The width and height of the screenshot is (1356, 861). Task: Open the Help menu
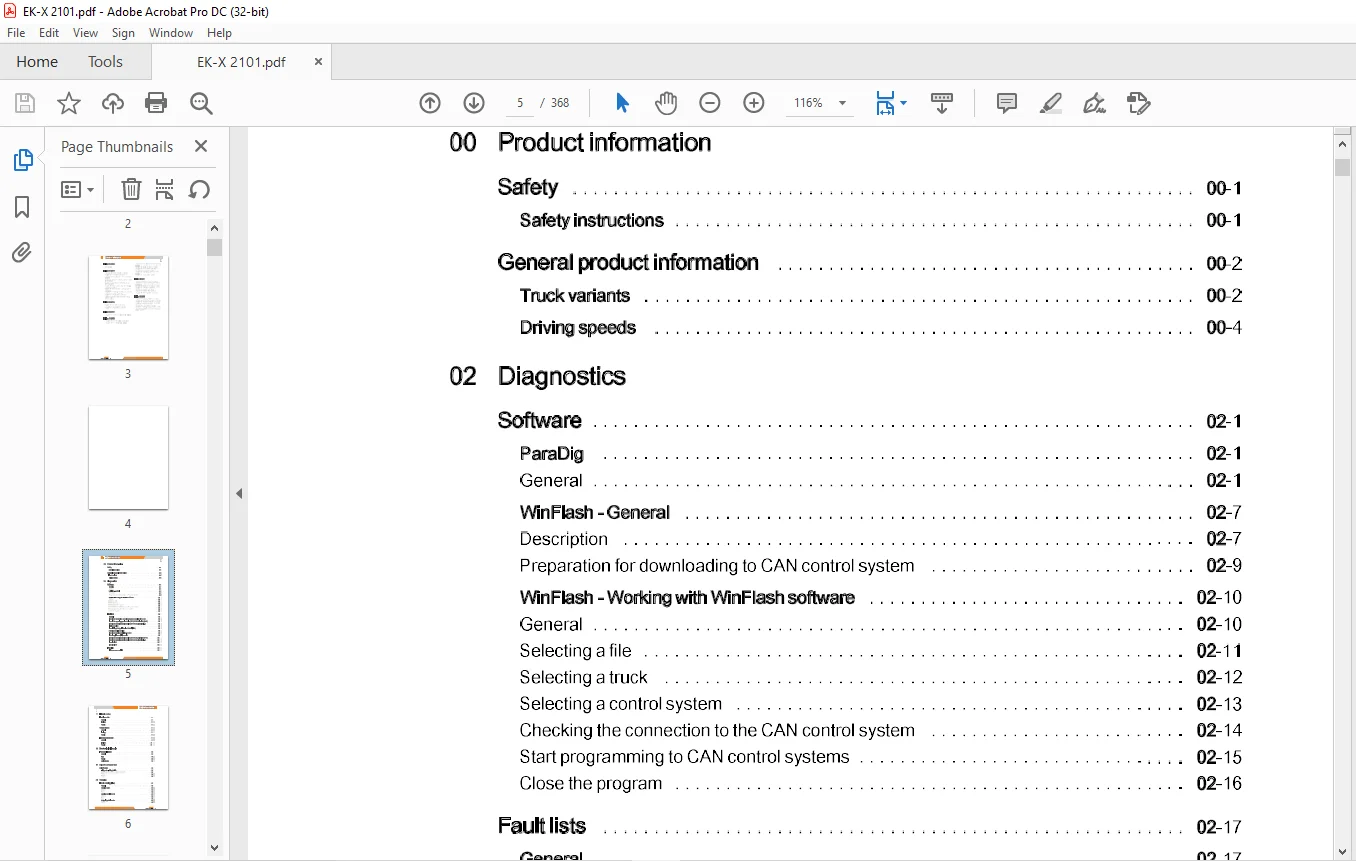219,33
